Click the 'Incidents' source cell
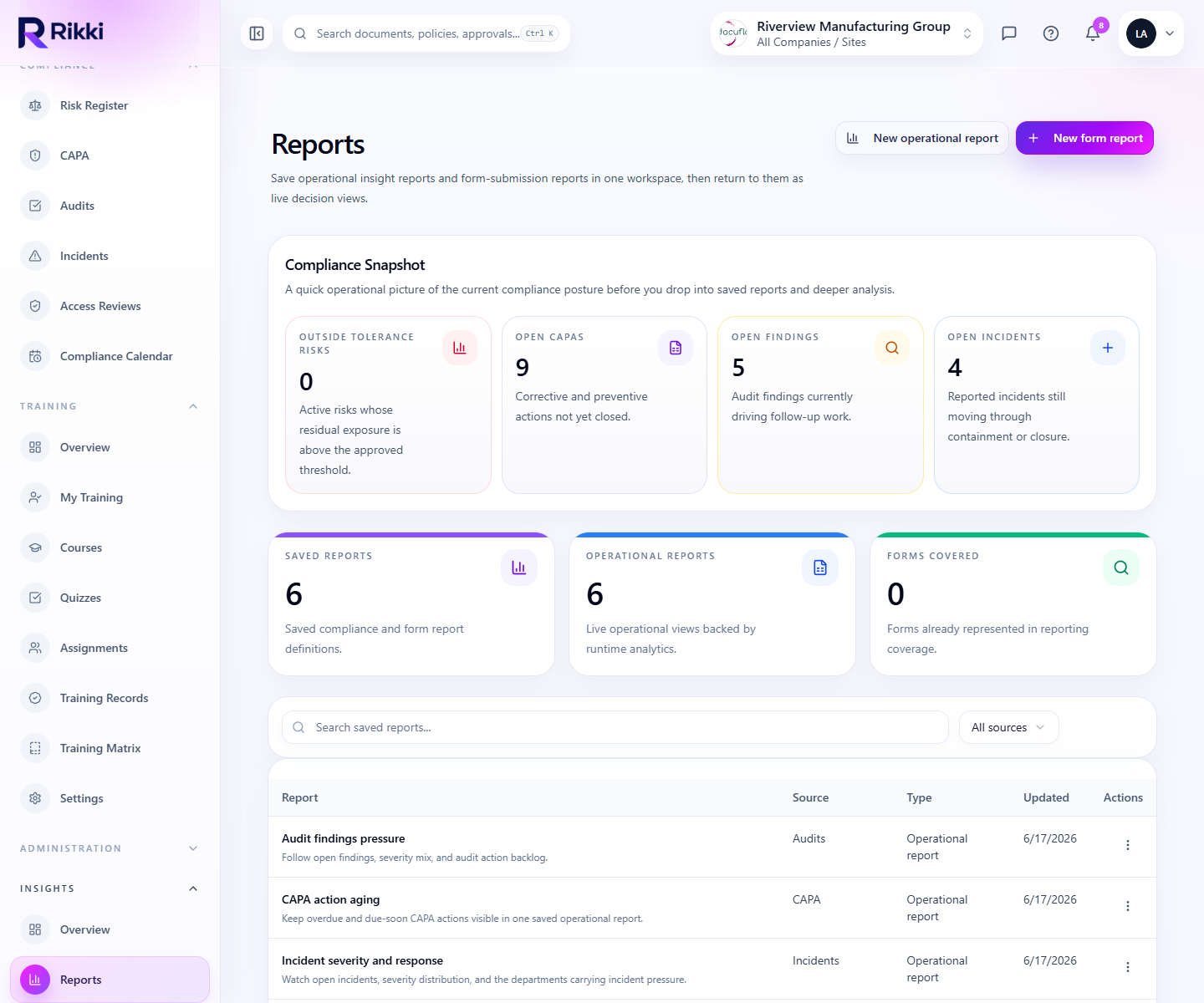The height and width of the screenshot is (1003, 1204). pos(815,960)
